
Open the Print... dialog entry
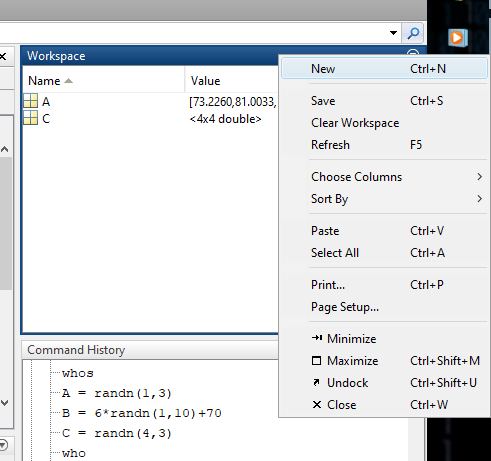384,285
